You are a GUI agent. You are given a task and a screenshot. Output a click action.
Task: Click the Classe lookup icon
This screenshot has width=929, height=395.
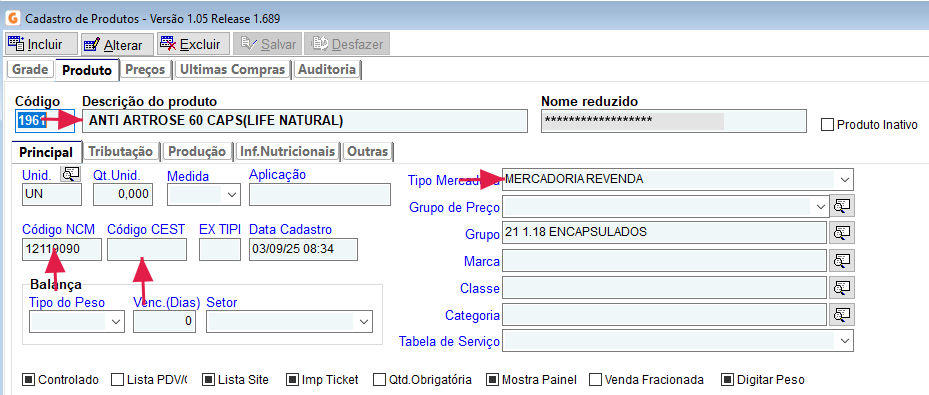tap(842, 288)
